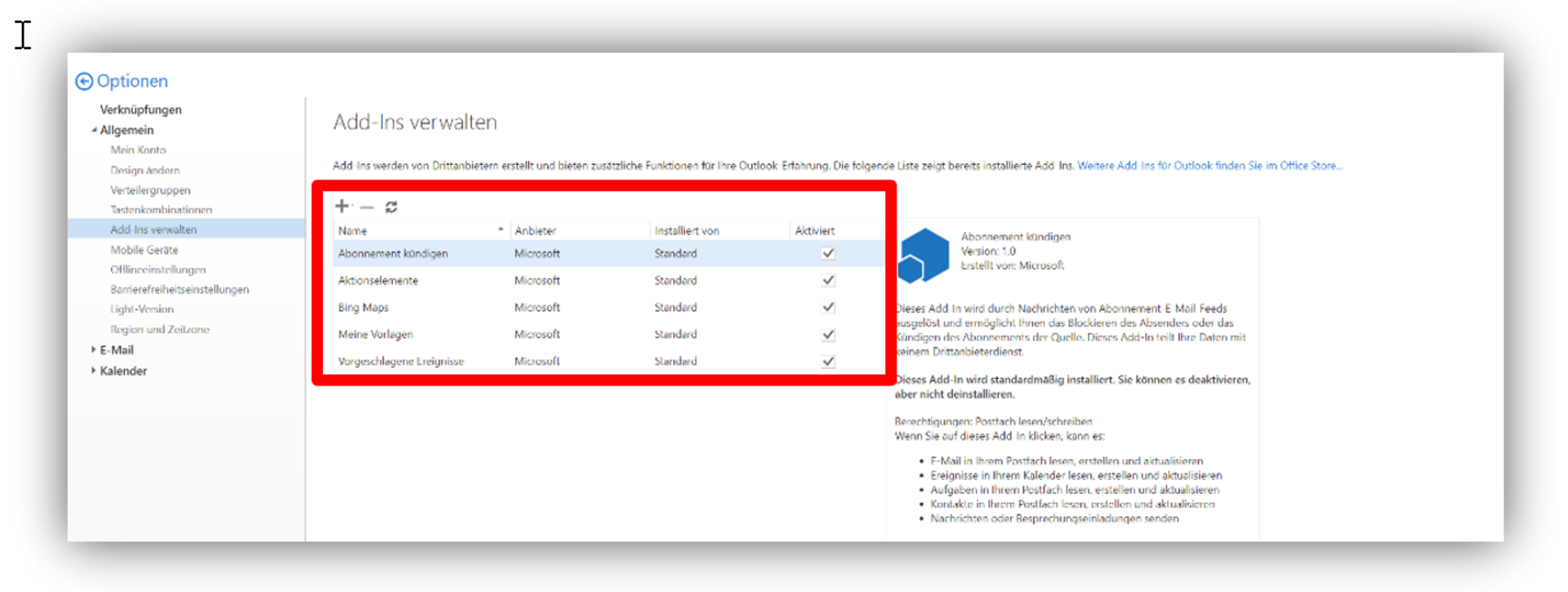The width and height of the screenshot is (1568, 592).
Task: Click Microsoft provider in Meine Vorlagen row
Action: point(537,334)
